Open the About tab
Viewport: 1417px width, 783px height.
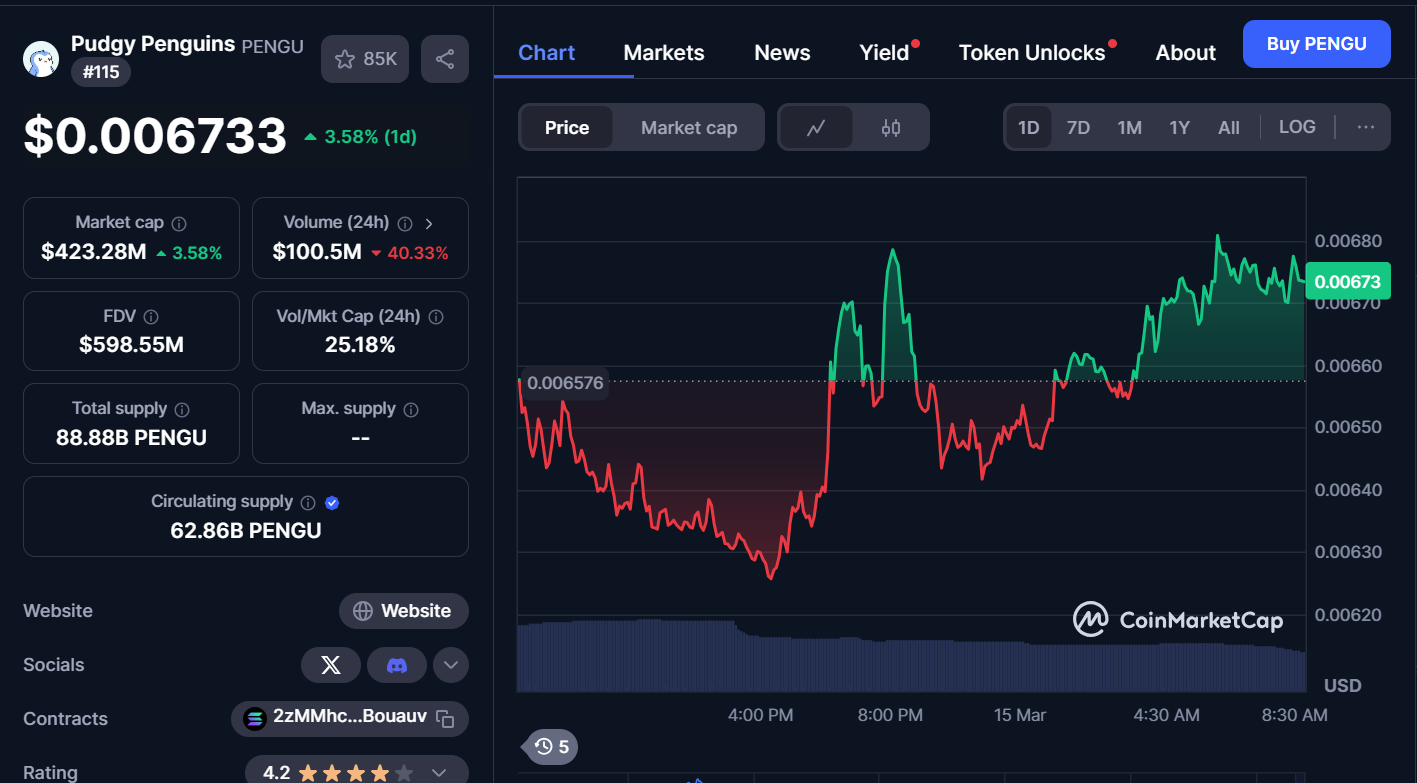(x=1186, y=53)
